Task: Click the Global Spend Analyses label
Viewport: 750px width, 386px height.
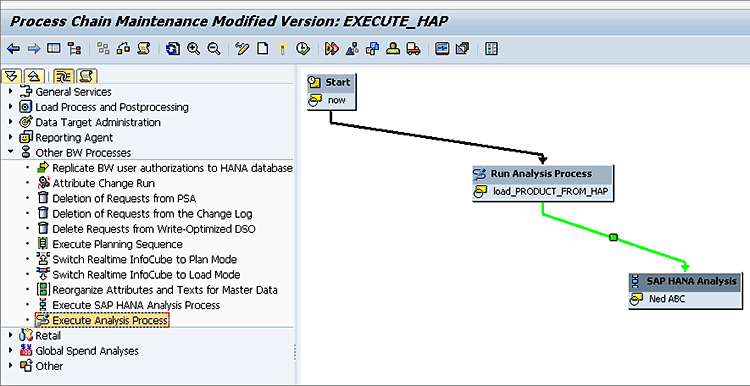Action: click(87, 351)
